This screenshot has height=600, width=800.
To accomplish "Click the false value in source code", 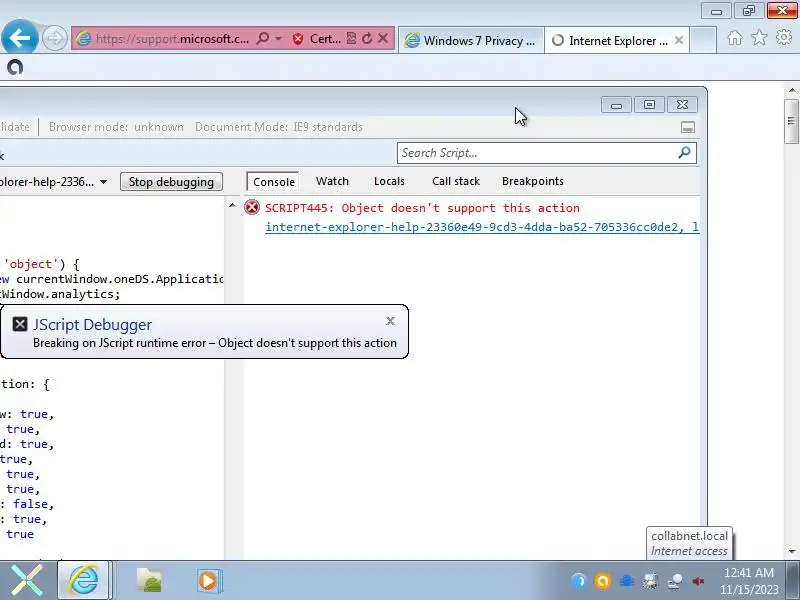I will (30, 504).
